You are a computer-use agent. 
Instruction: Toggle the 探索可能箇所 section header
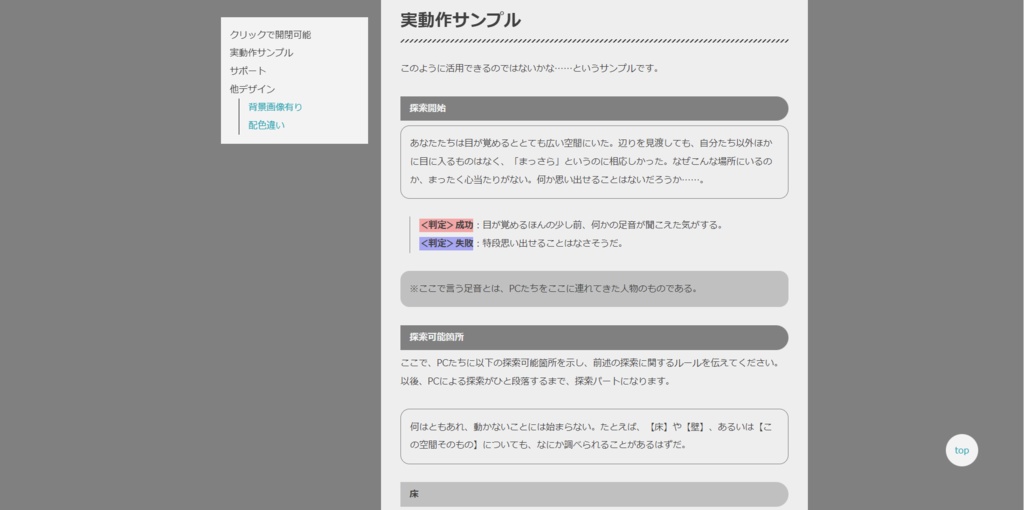pyautogui.click(x=594, y=338)
